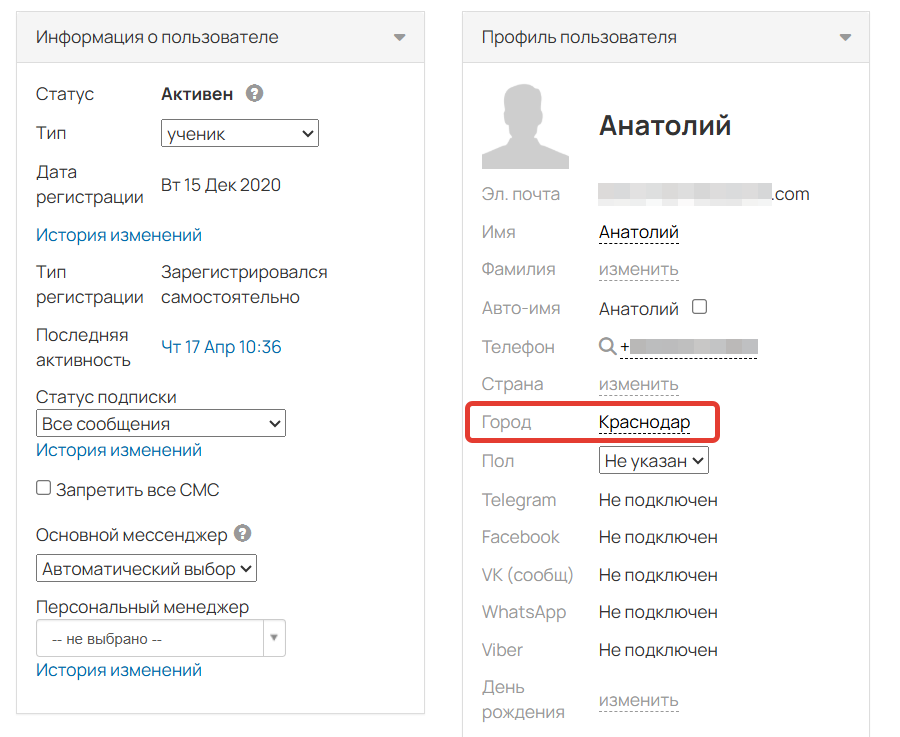
Task: Edit the Город value Краснодар
Action: (x=644, y=423)
